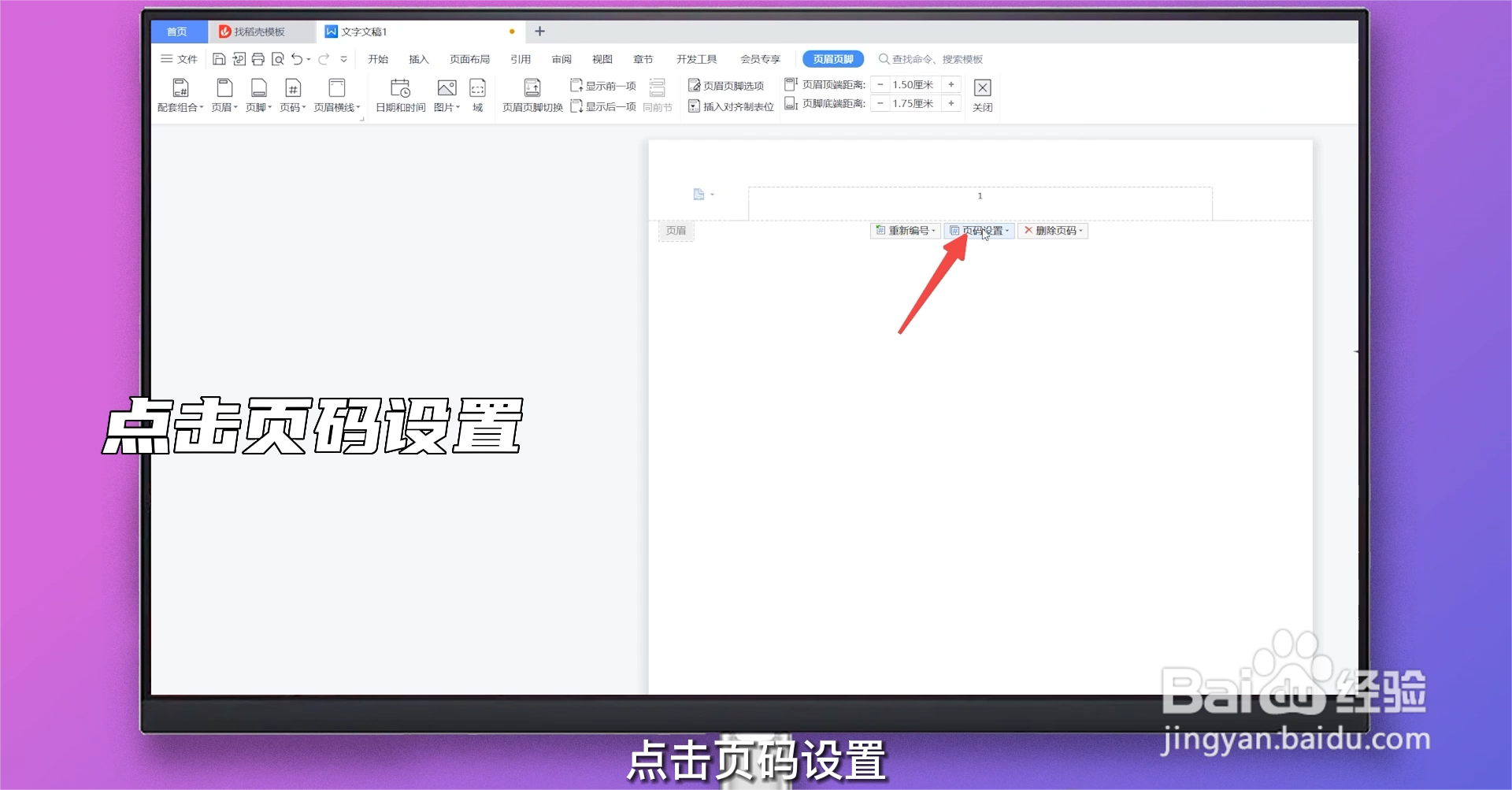Open the Undo history dropdown arrow
1512x790 pixels.
click(x=309, y=59)
